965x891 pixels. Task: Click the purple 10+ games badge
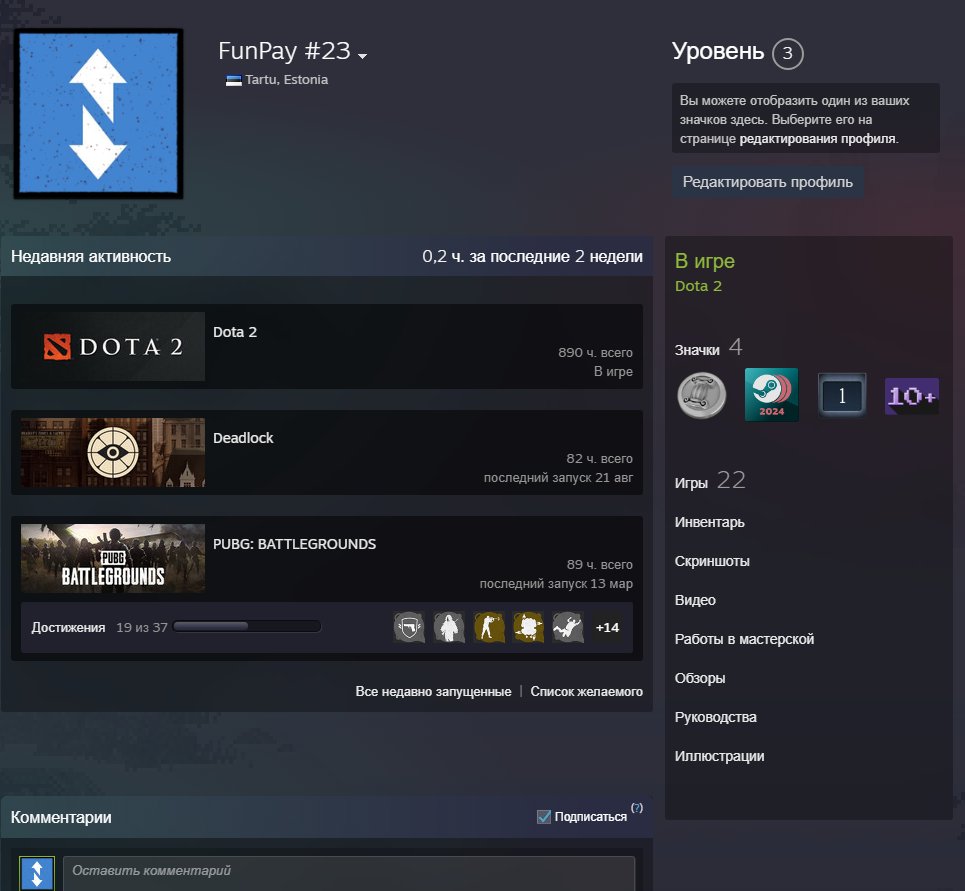[911, 396]
